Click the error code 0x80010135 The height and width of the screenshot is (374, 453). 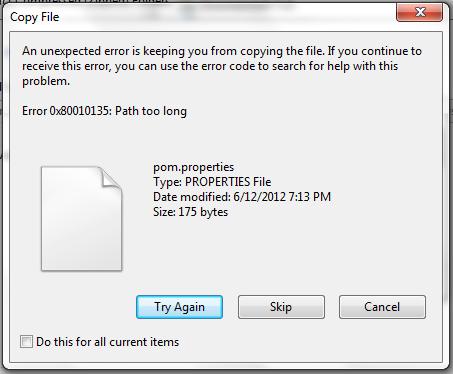[x=80, y=111]
